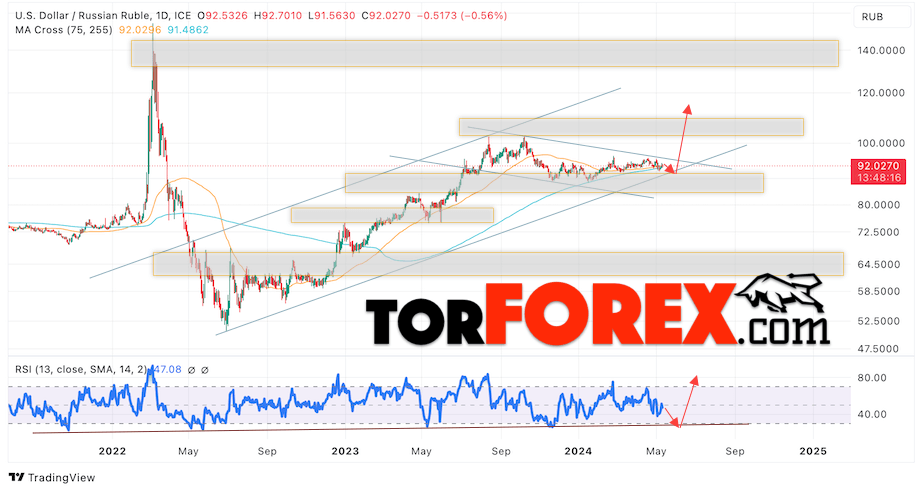The image size is (923, 492).
Task: Click the 2025 time axis label
Action: (x=813, y=451)
